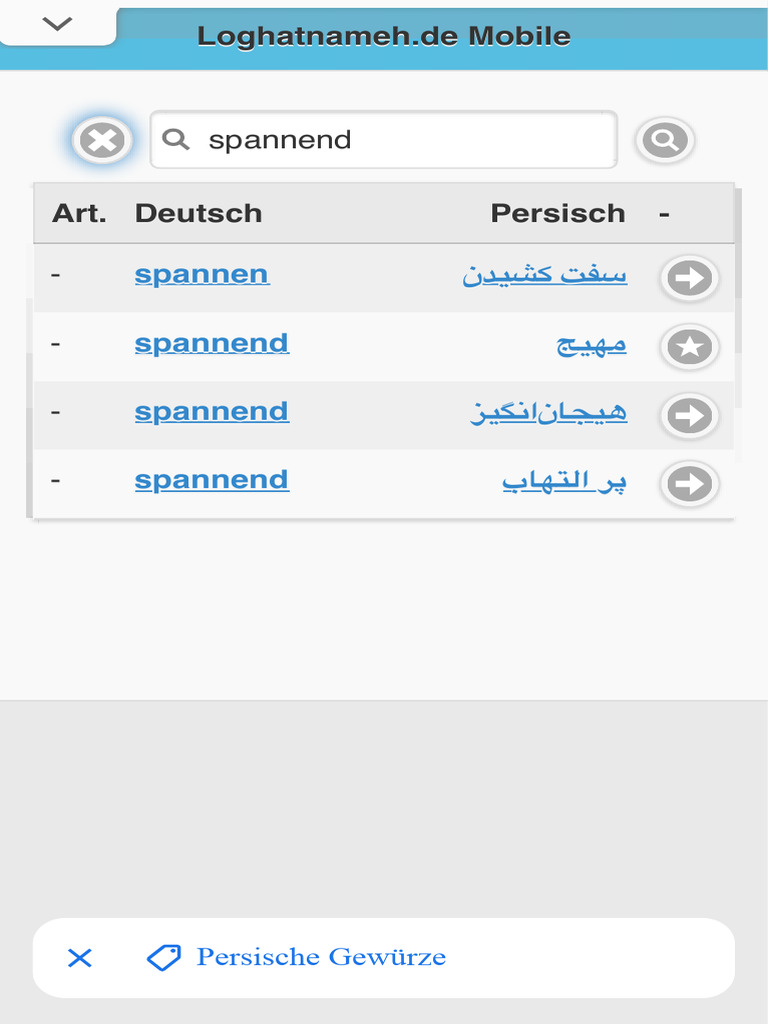Open arrow icon for پر التهاب row

(690, 485)
